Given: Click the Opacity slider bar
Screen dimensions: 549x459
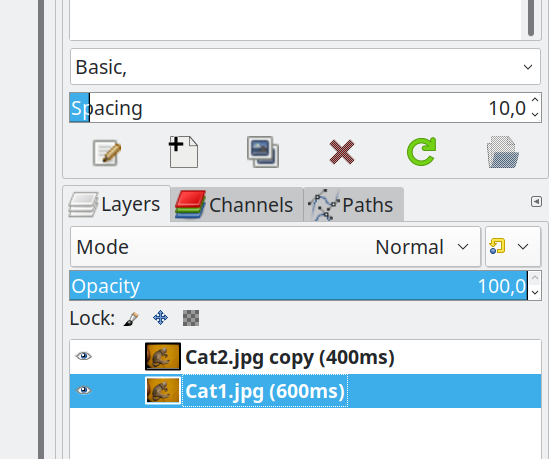Looking at the screenshot, I should [x=298, y=285].
